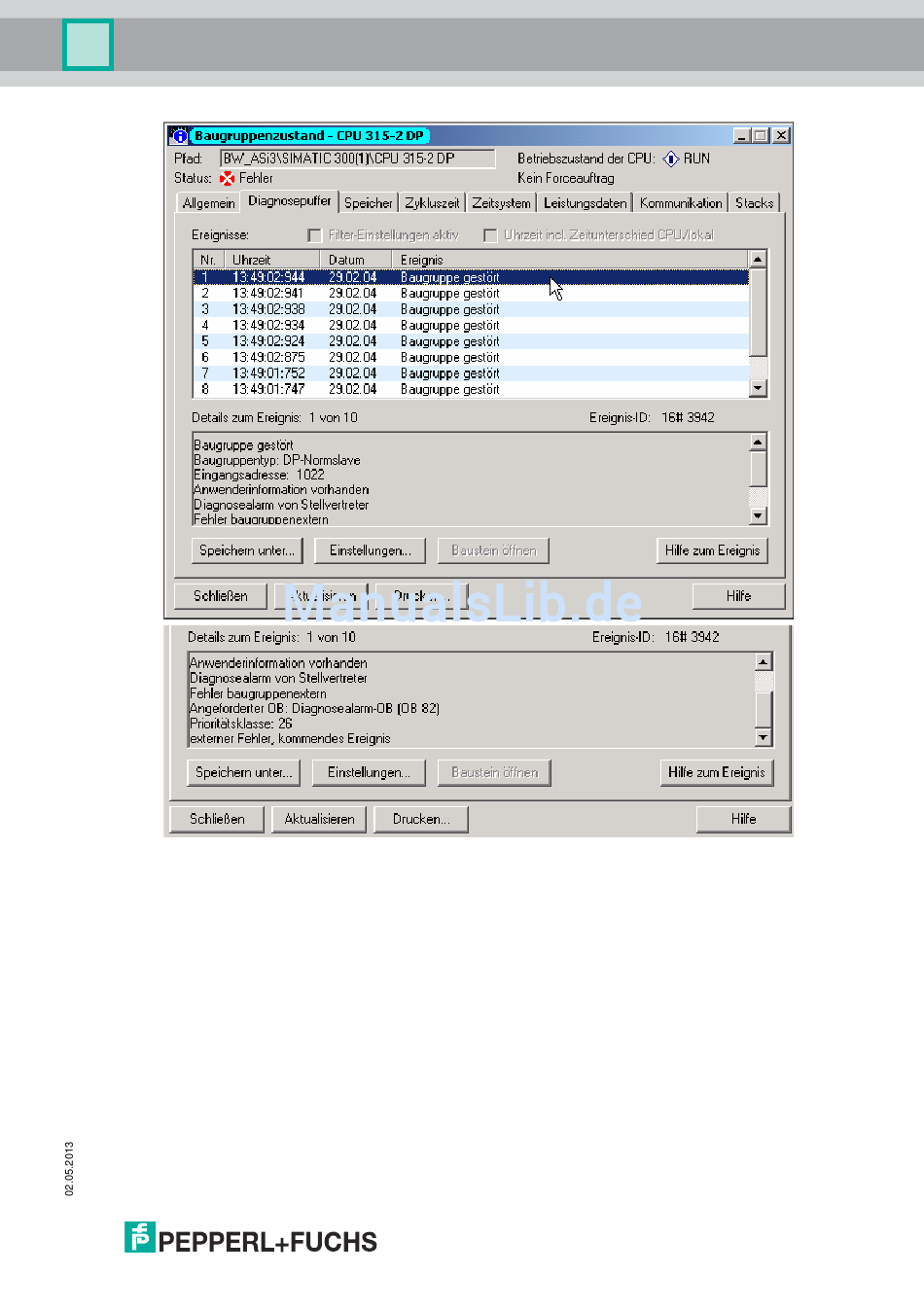Screen dimensions: 924x1309
Task: Click 'Hilfe zum Ereignis' below the event list
Action: pyautogui.click(x=712, y=550)
